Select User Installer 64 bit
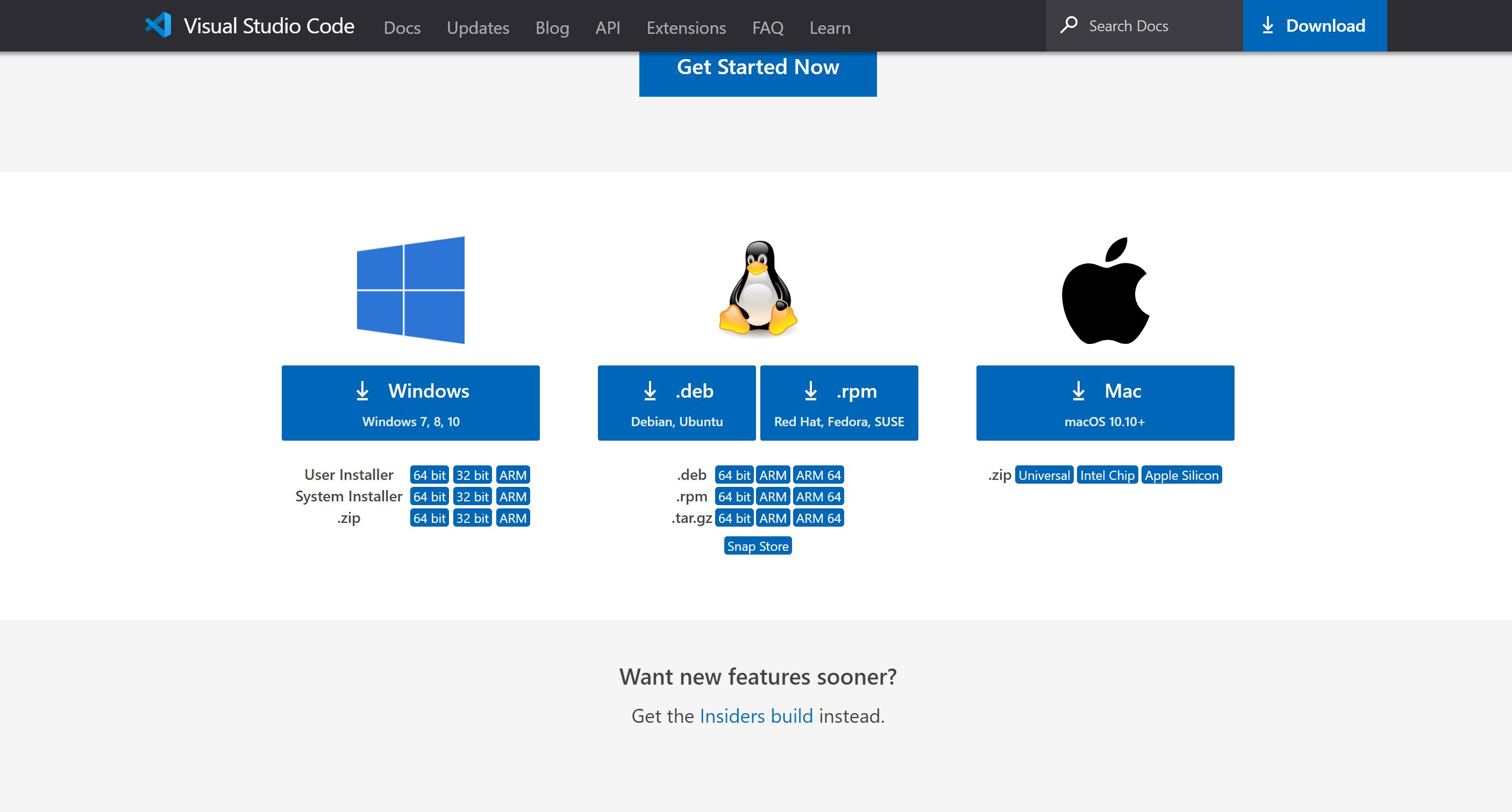 tap(430, 475)
